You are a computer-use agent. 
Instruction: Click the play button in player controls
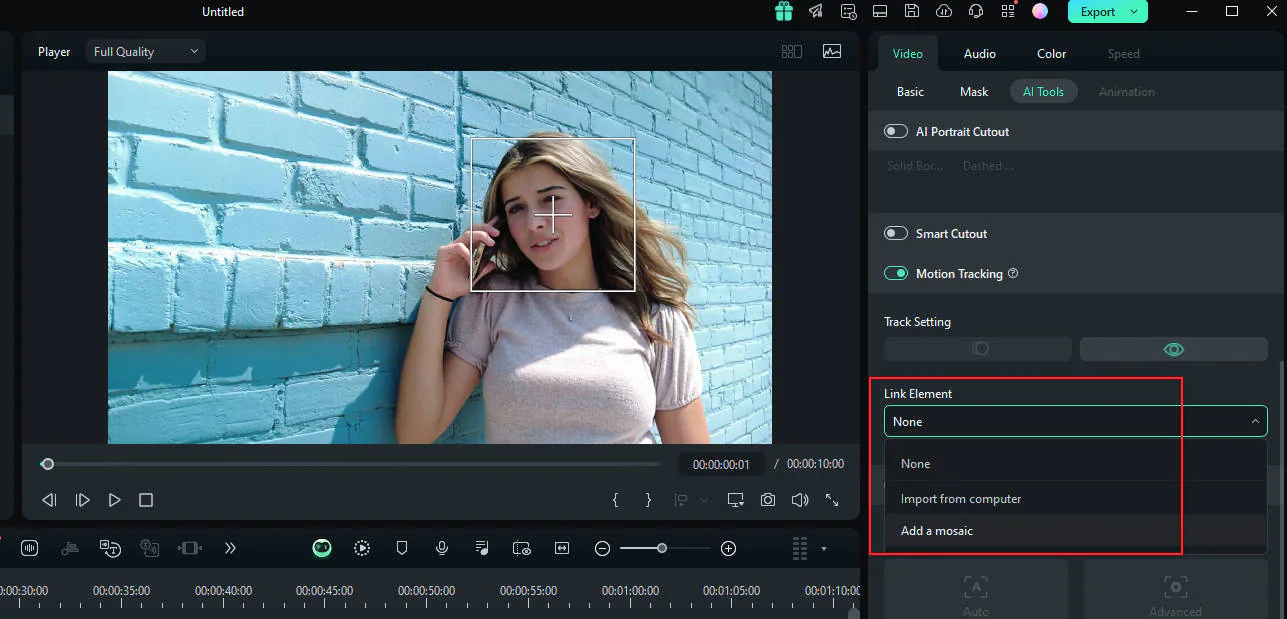[x=115, y=500]
